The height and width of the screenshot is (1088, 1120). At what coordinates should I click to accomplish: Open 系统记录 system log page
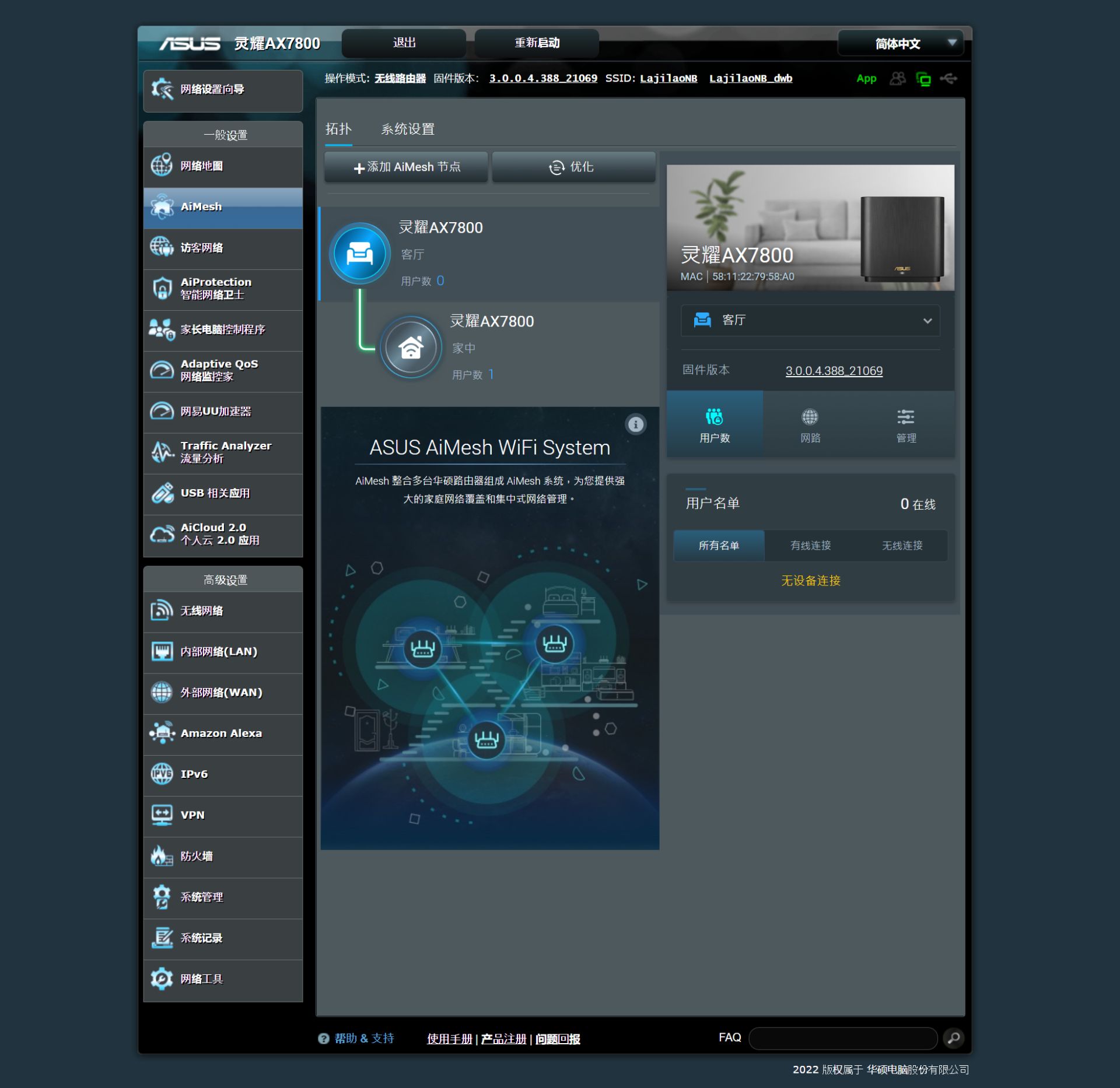223,938
